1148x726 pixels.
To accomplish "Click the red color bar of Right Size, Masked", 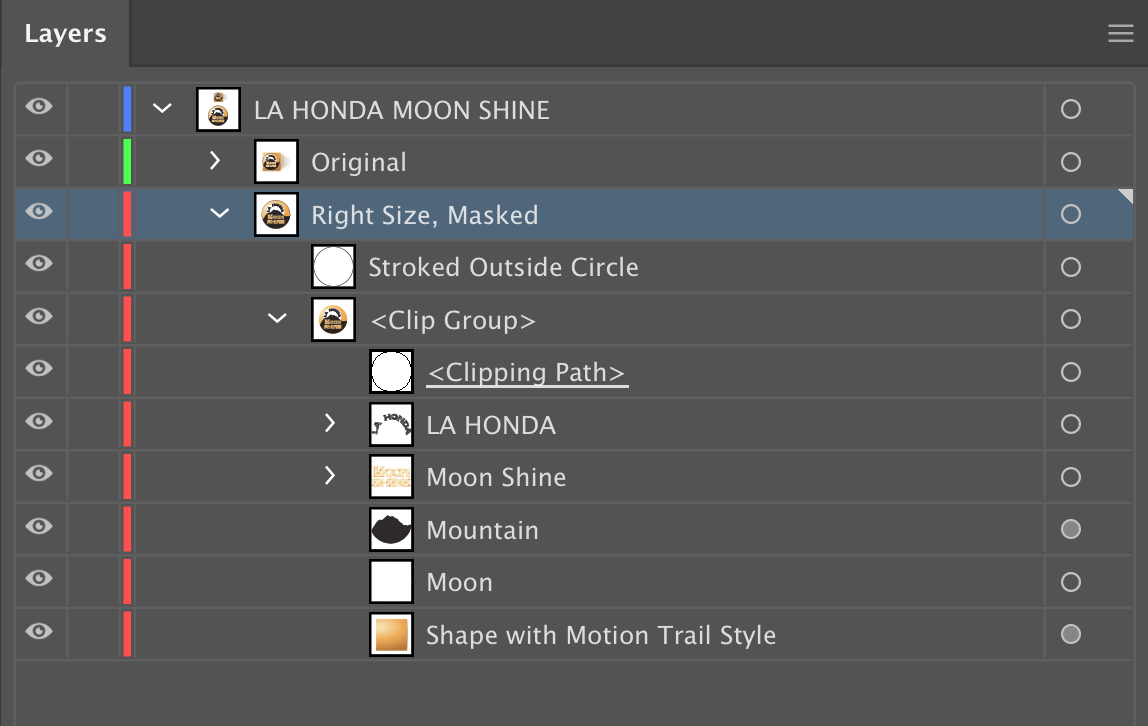I will pyautogui.click(x=127, y=214).
